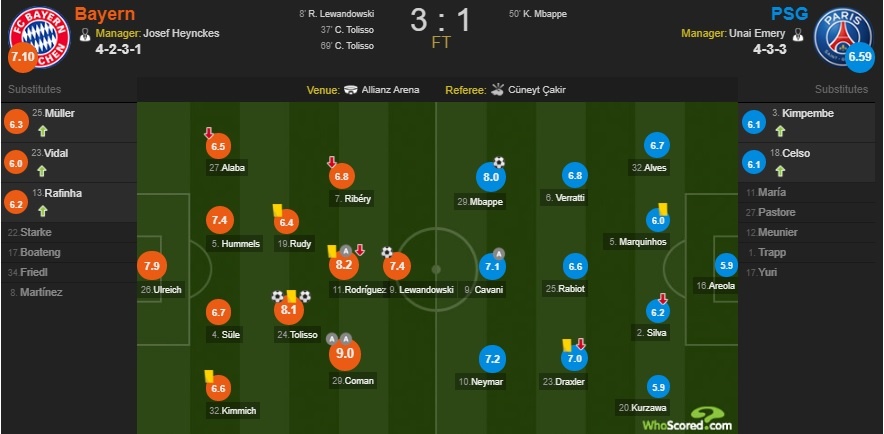Click the green sub arrow under Müller

[43, 130]
